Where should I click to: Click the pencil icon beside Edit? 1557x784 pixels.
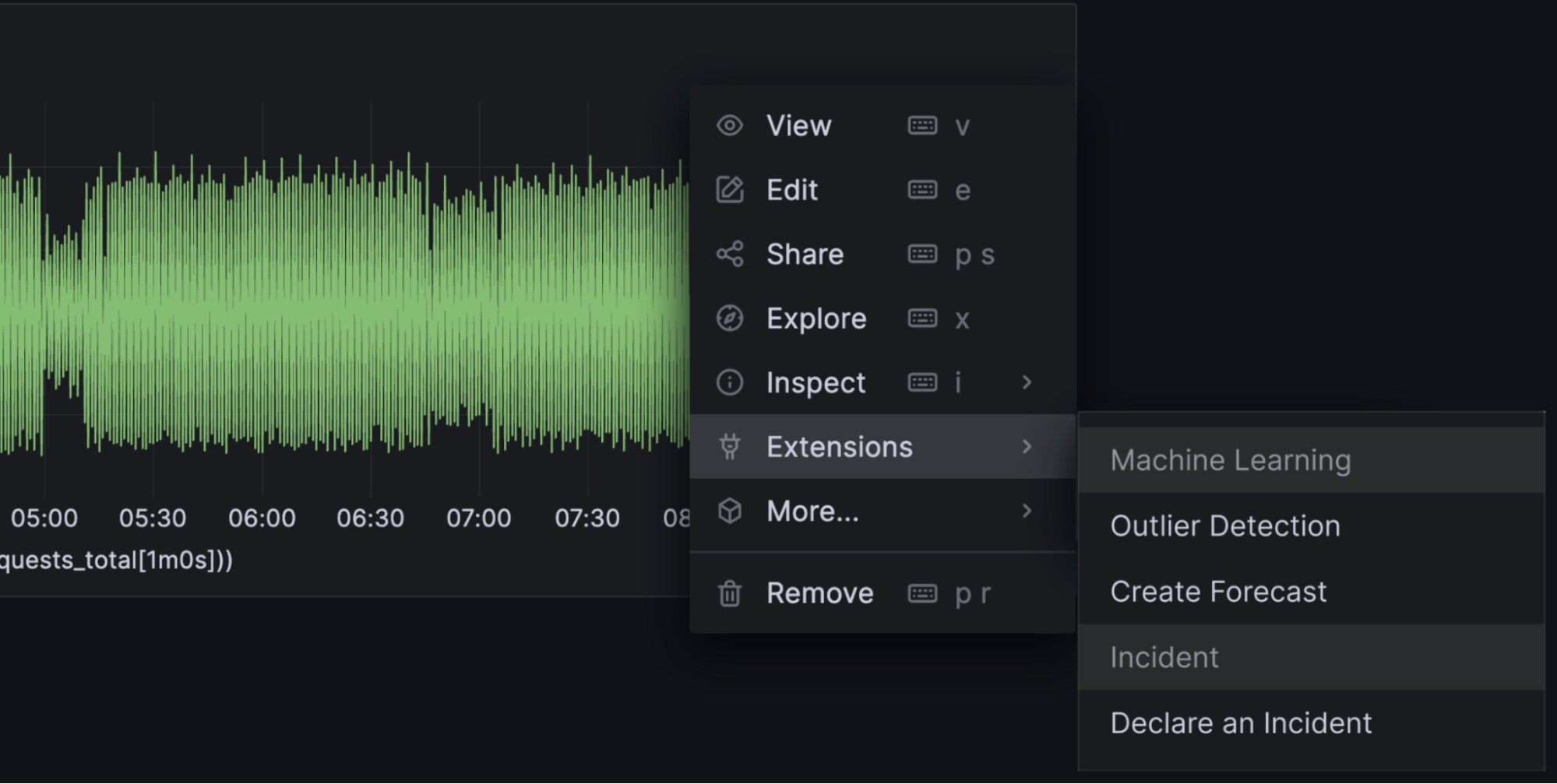coord(730,190)
